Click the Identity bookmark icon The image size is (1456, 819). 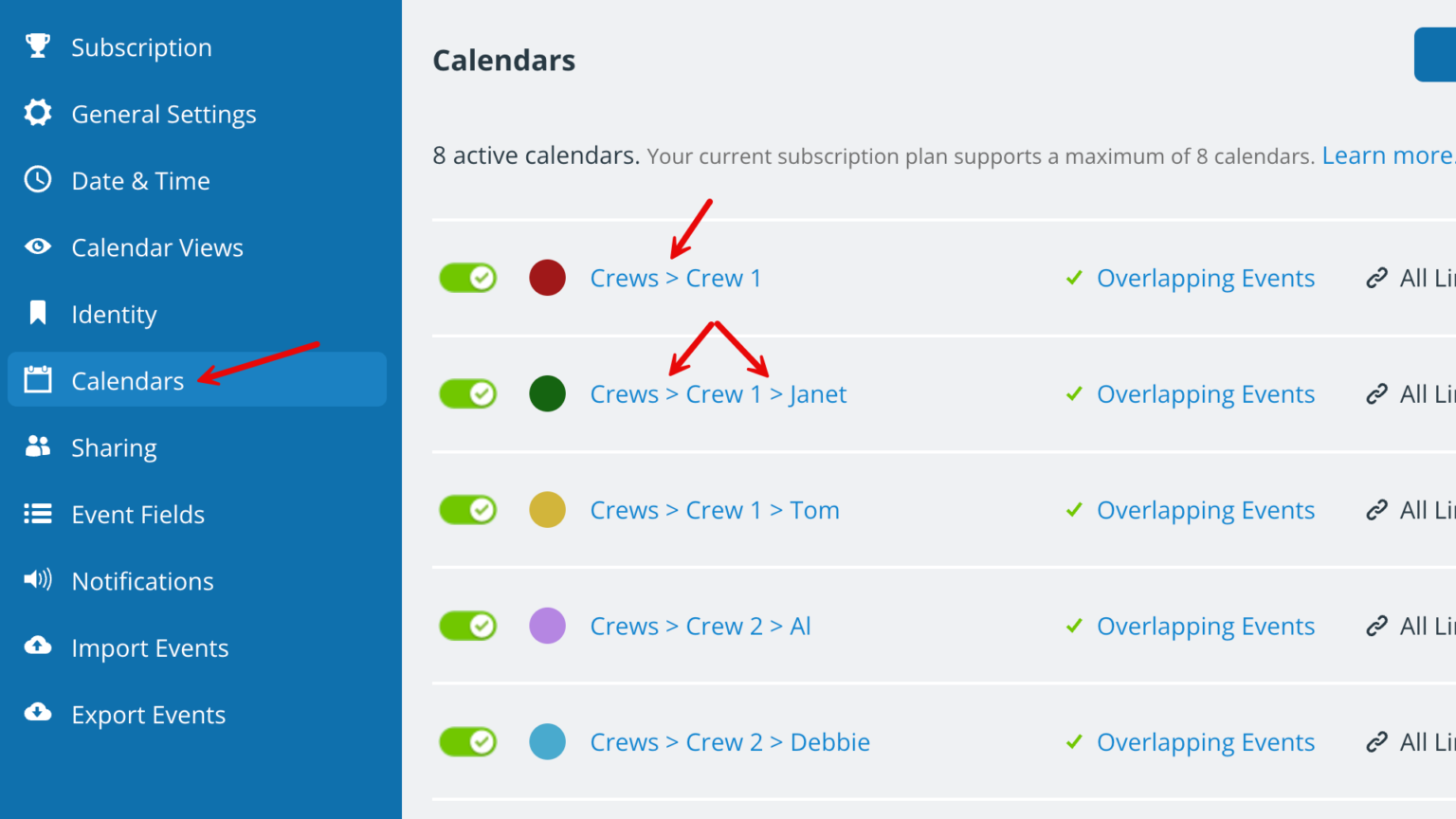(36, 313)
